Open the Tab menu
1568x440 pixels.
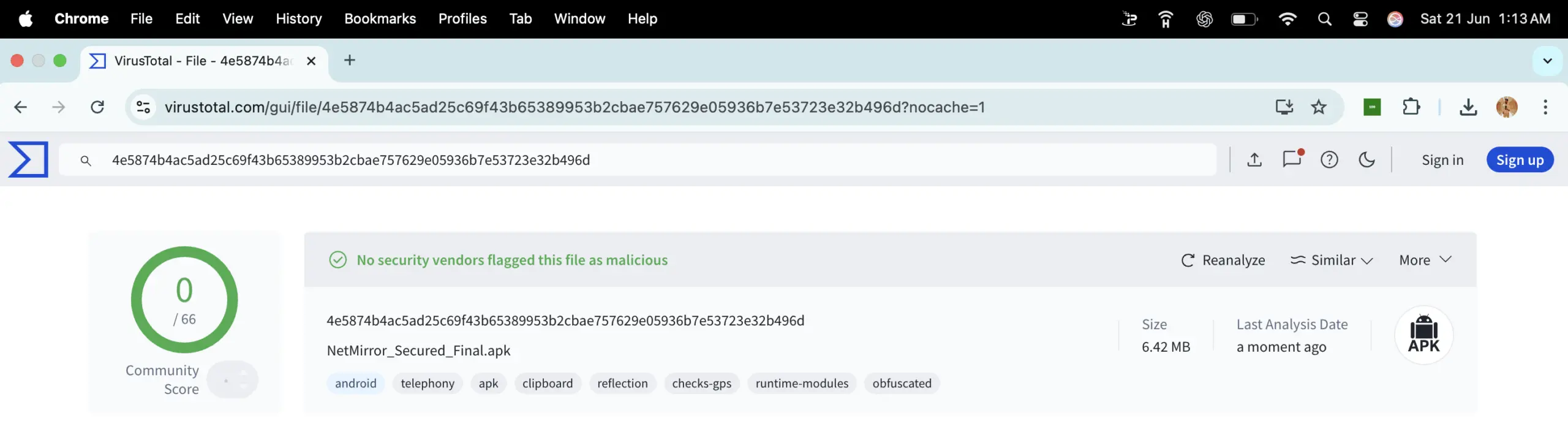coord(520,18)
